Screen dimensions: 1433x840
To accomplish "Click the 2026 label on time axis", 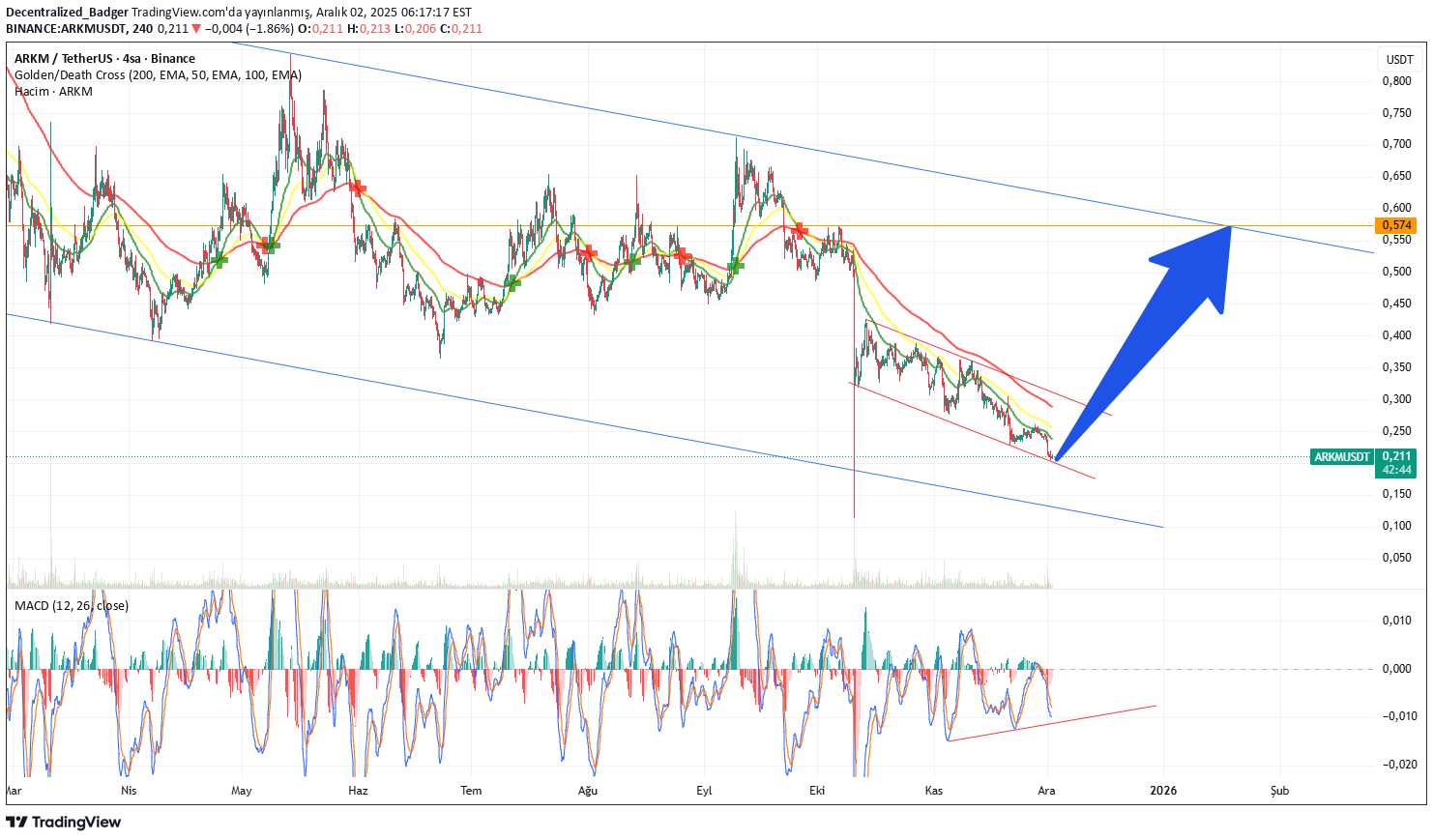I will 1163,791.
